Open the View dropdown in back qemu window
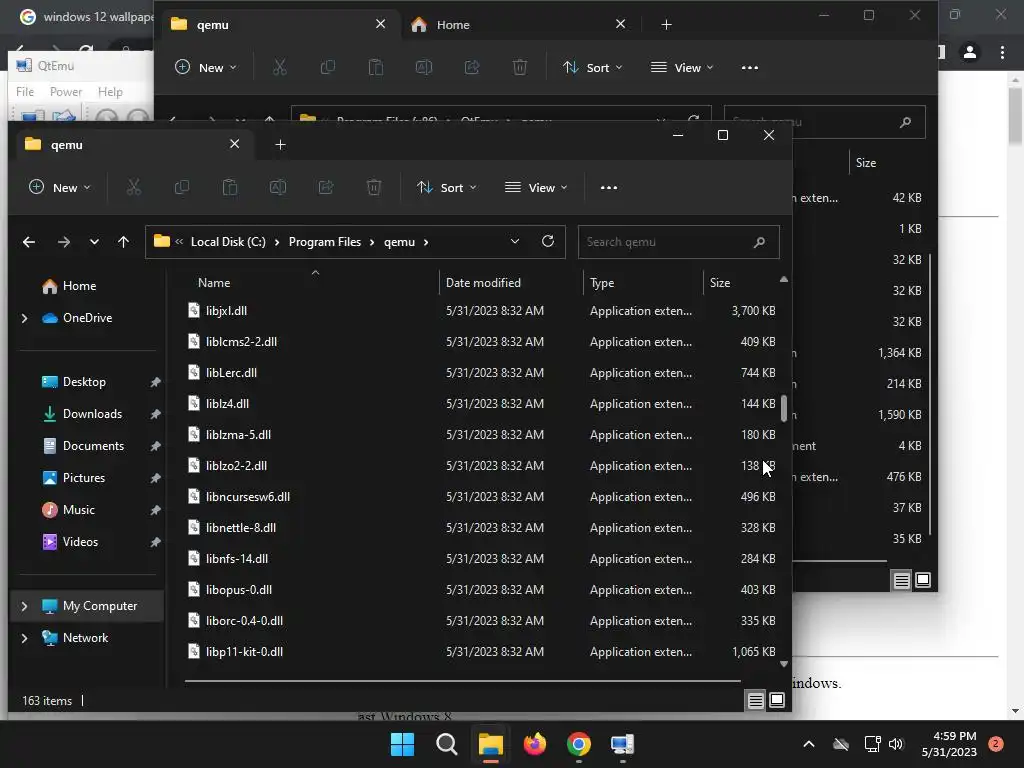The width and height of the screenshot is (1024, 768). 682,67
